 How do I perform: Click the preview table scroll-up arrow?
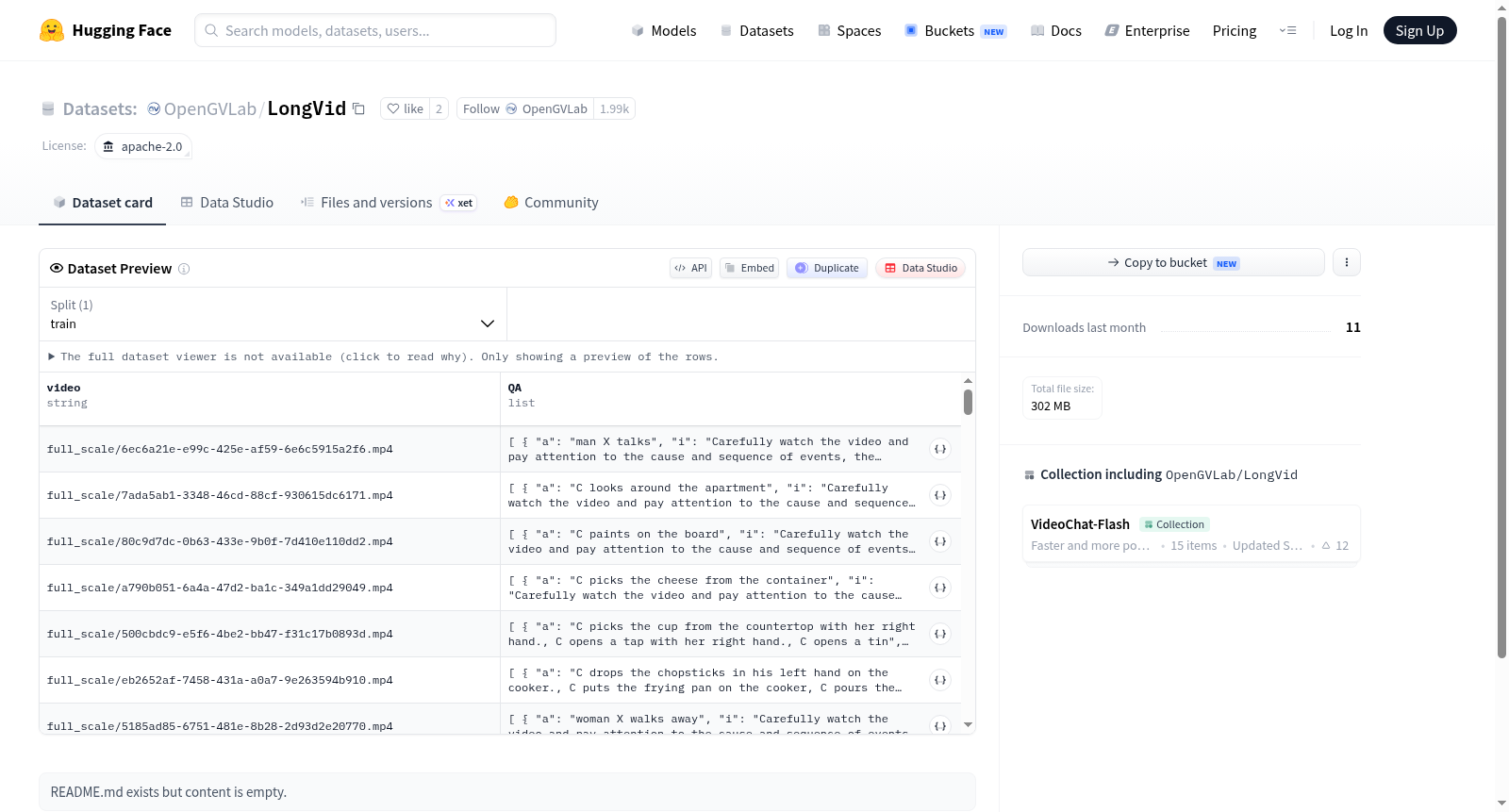tap(968, 381)
